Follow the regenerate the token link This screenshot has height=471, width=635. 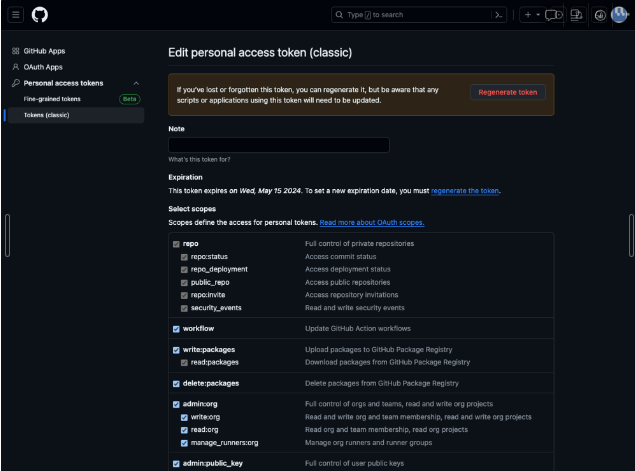(465, 191)
